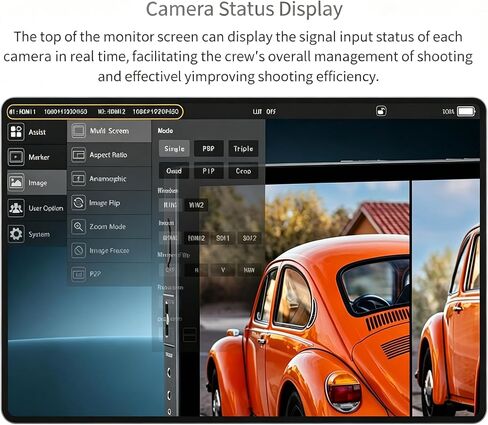Open the Image Flip icon
488x425 pixels.
[x=79, y=203]
